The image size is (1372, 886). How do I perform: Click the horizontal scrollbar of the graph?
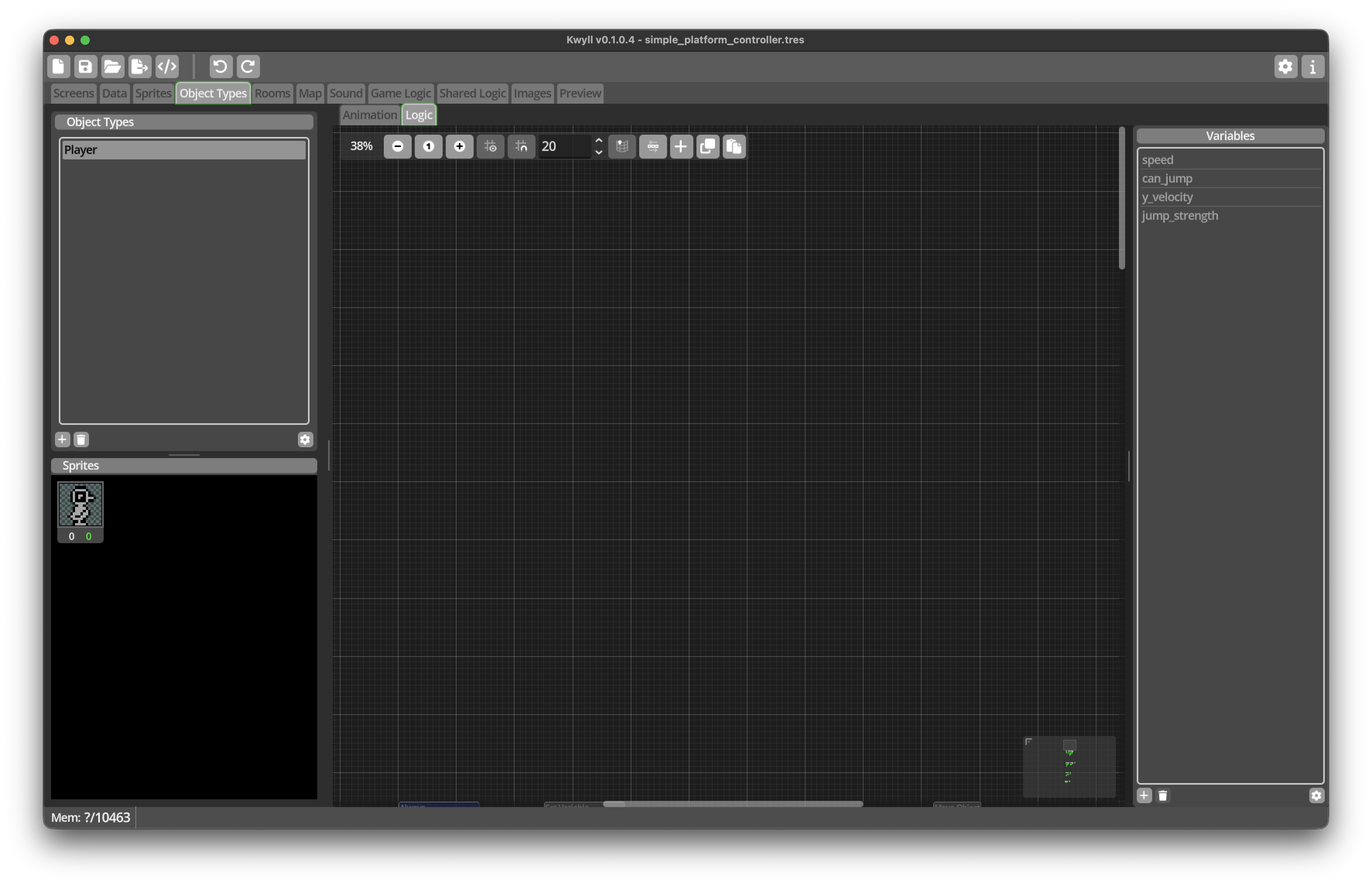coord(733,804)
